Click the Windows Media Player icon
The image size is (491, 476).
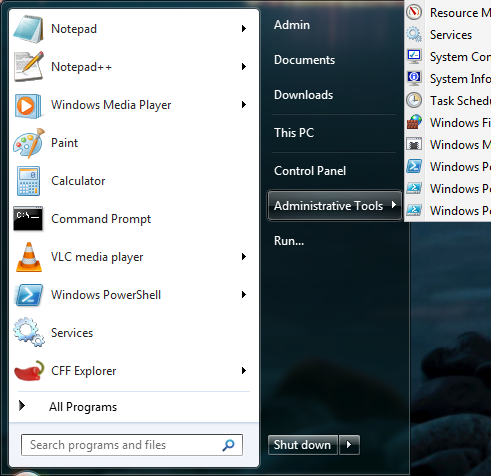pyautogui.click(x=28, y=106)
